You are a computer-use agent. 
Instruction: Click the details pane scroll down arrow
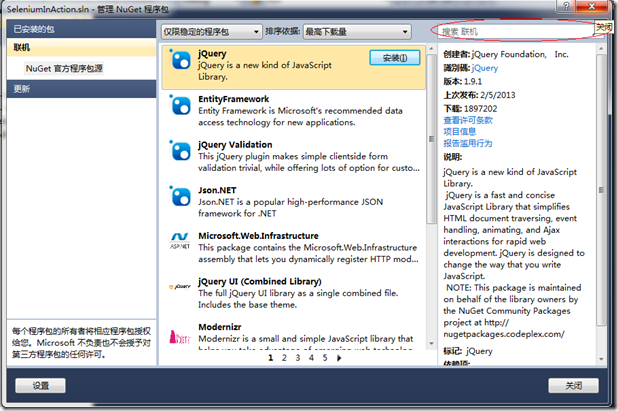tap(601, 359)
